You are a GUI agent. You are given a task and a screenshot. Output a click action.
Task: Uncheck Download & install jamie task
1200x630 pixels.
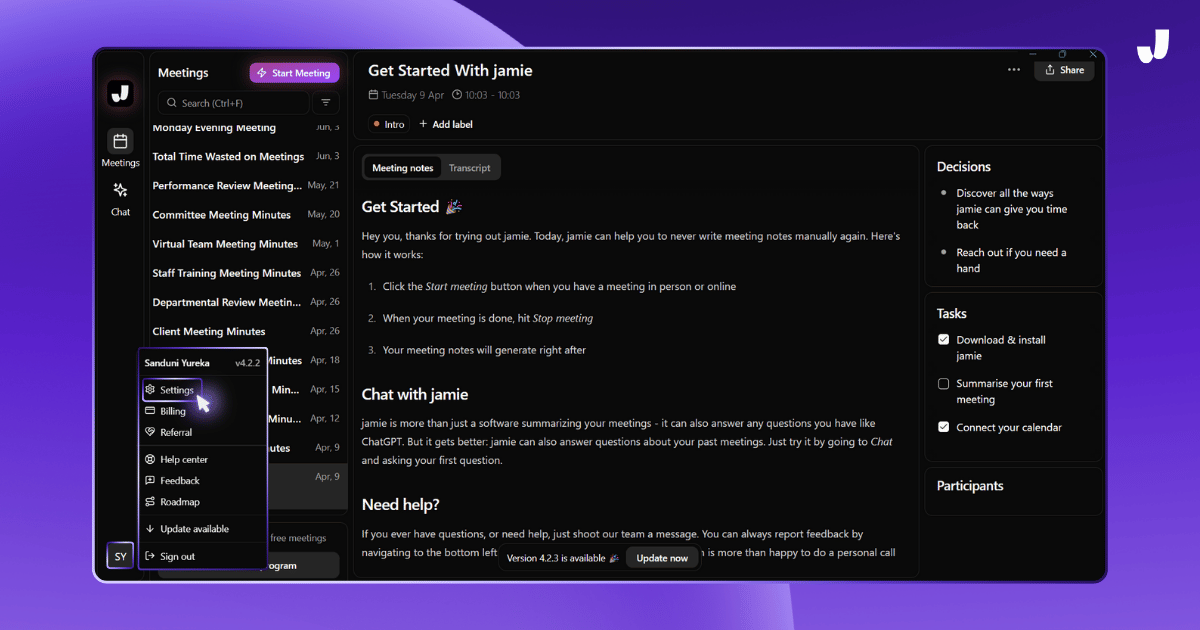[943, 340]
